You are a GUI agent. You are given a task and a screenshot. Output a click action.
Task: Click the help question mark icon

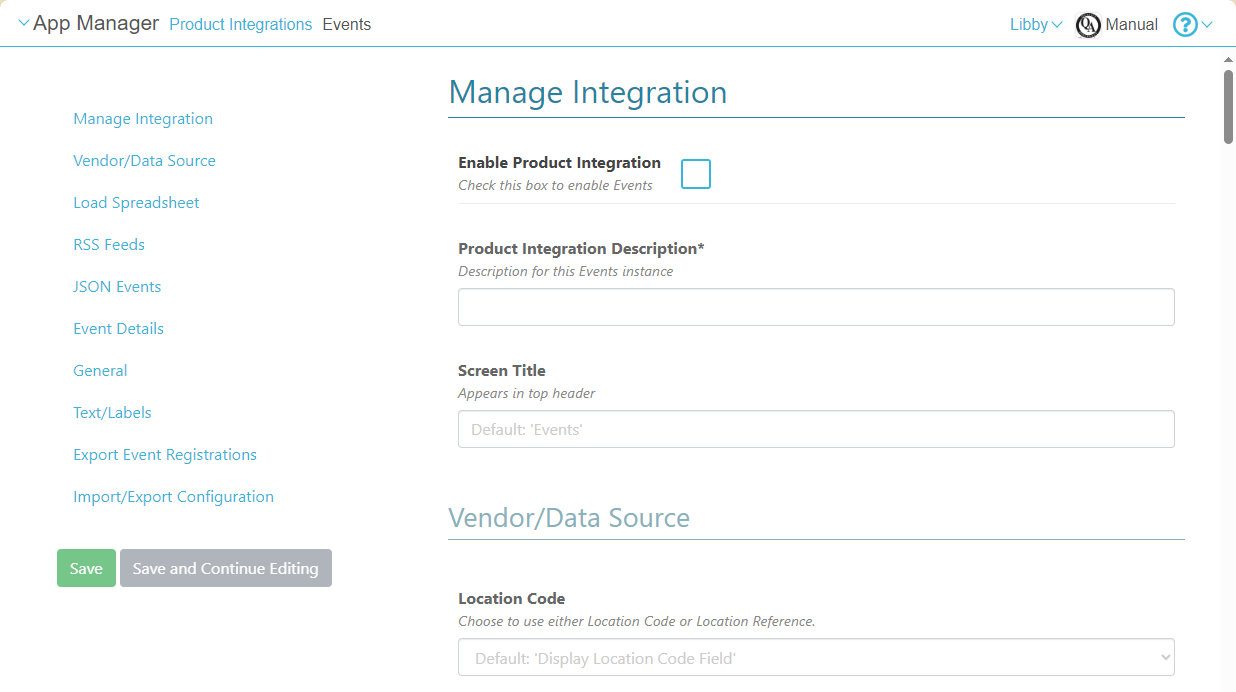(1184, 25)
